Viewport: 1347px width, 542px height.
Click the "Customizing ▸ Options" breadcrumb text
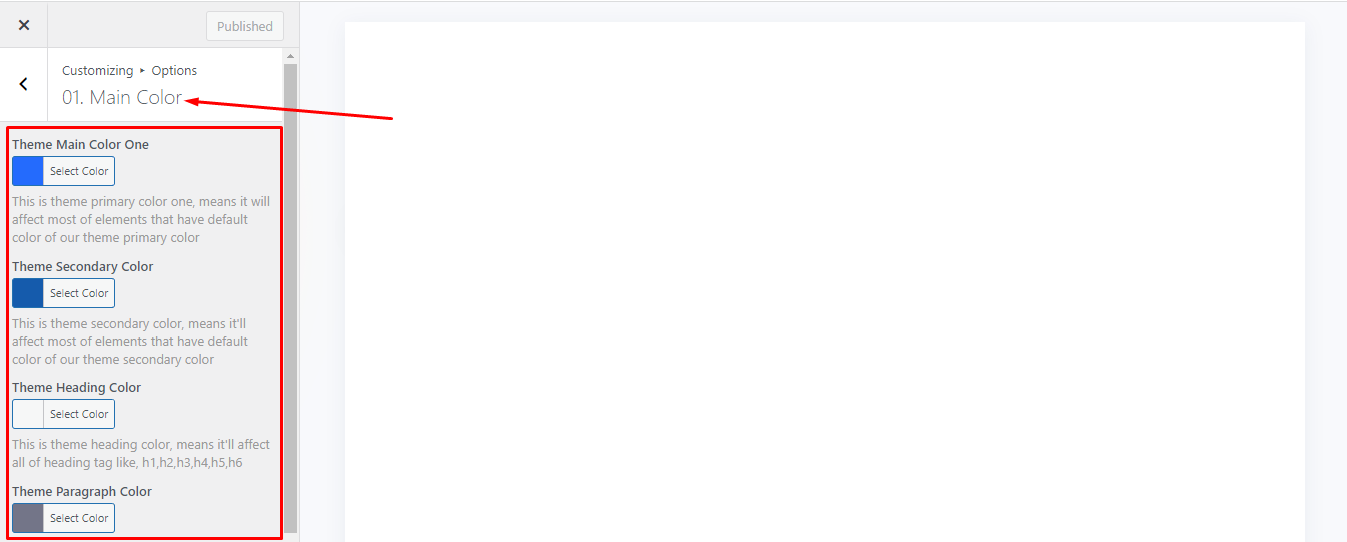pyautogui.click(x=129, y=71)
